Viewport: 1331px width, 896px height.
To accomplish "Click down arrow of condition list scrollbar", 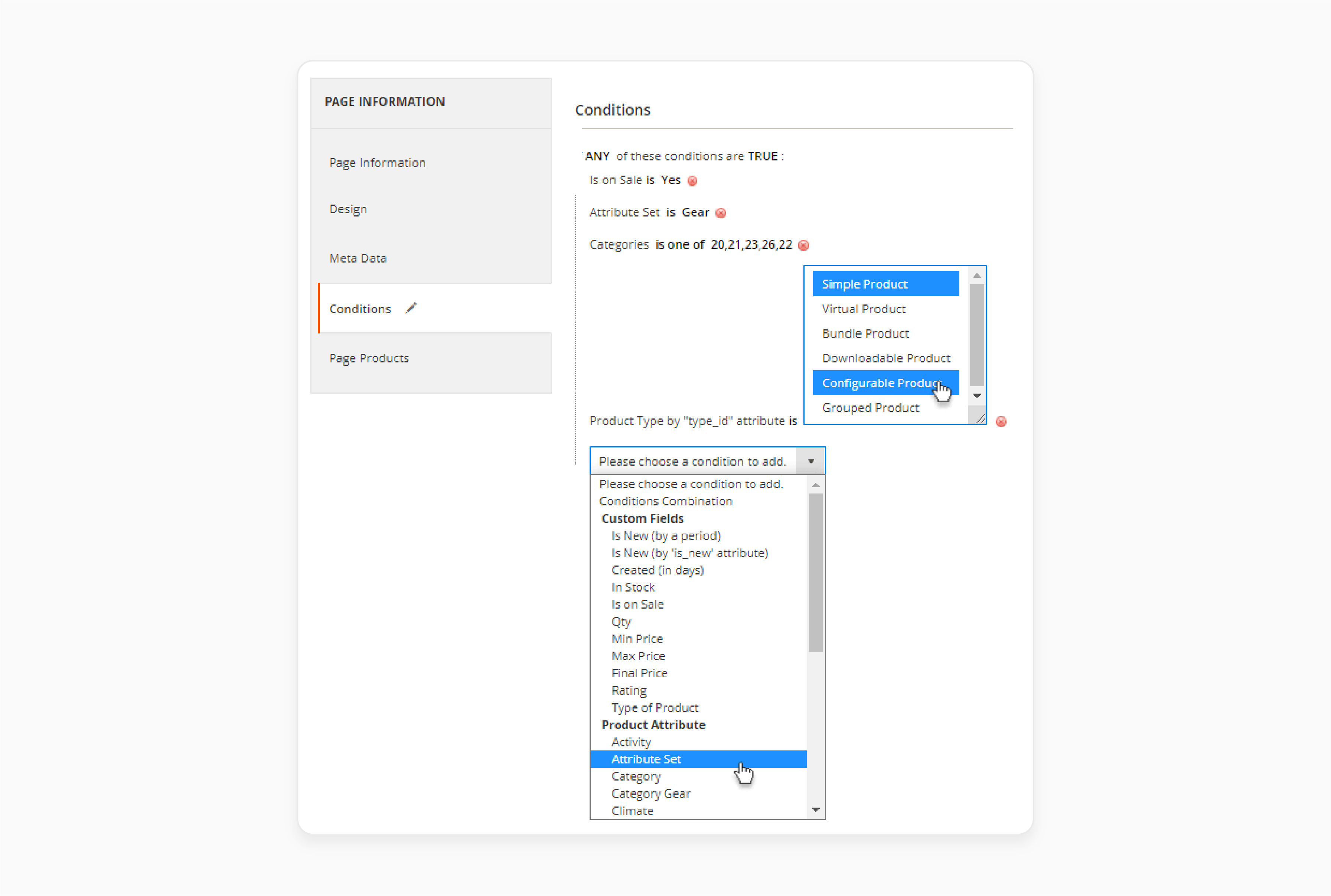I will (x=816, y=810).
